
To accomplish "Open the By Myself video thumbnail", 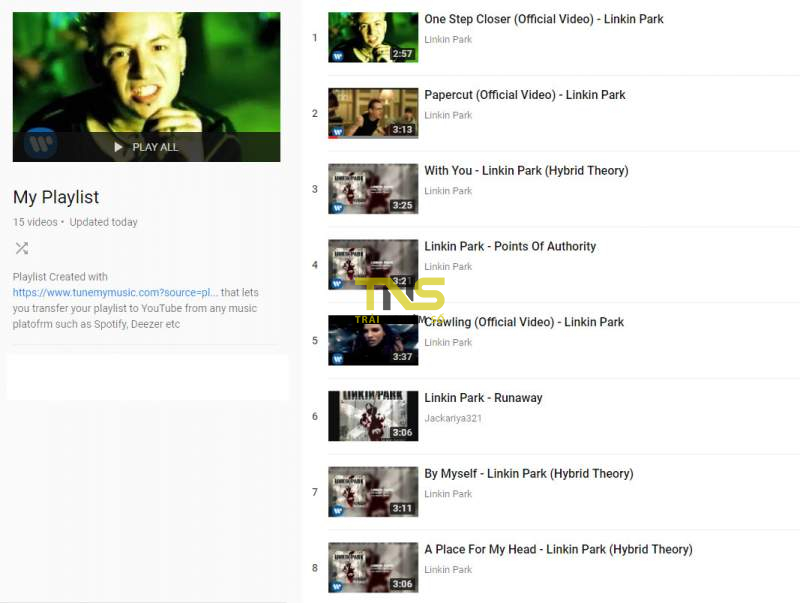I will [x=373, y=492].
